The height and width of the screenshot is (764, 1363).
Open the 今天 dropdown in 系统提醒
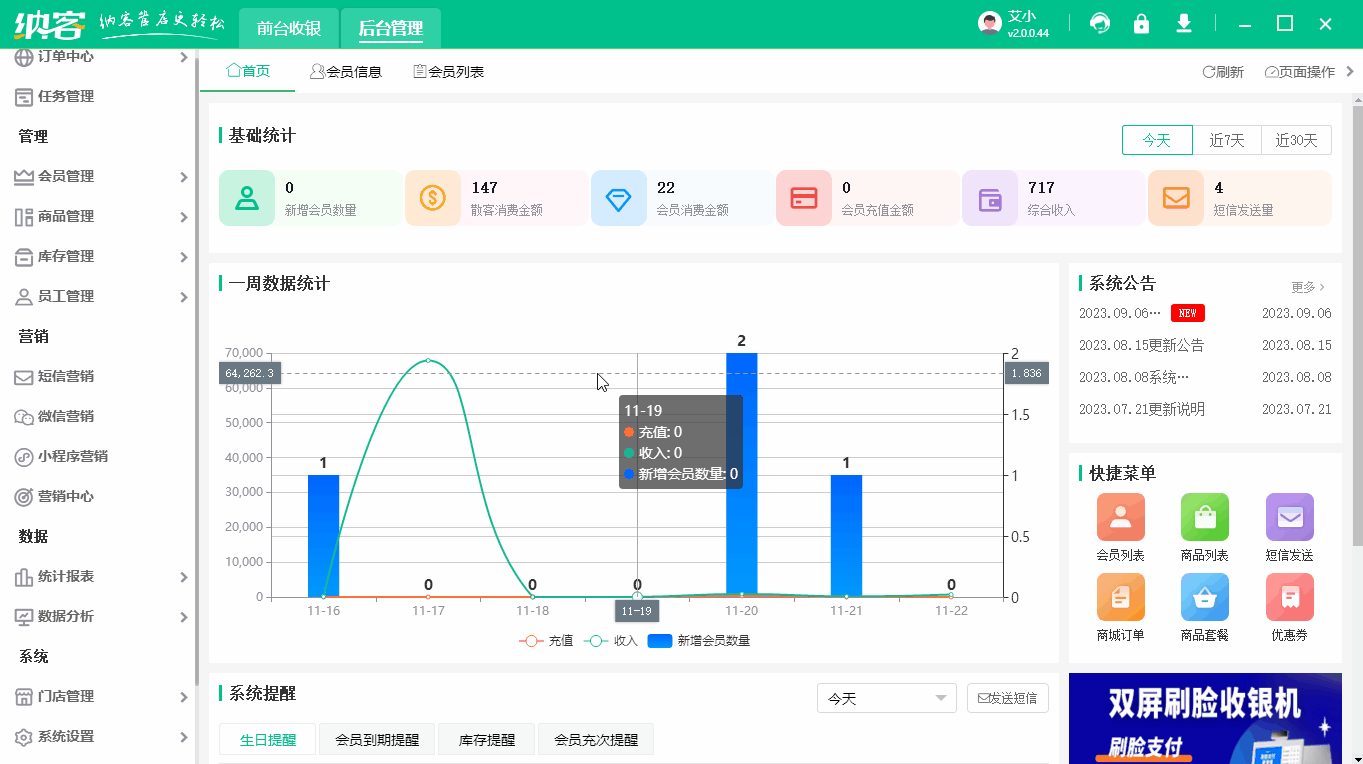886,698
